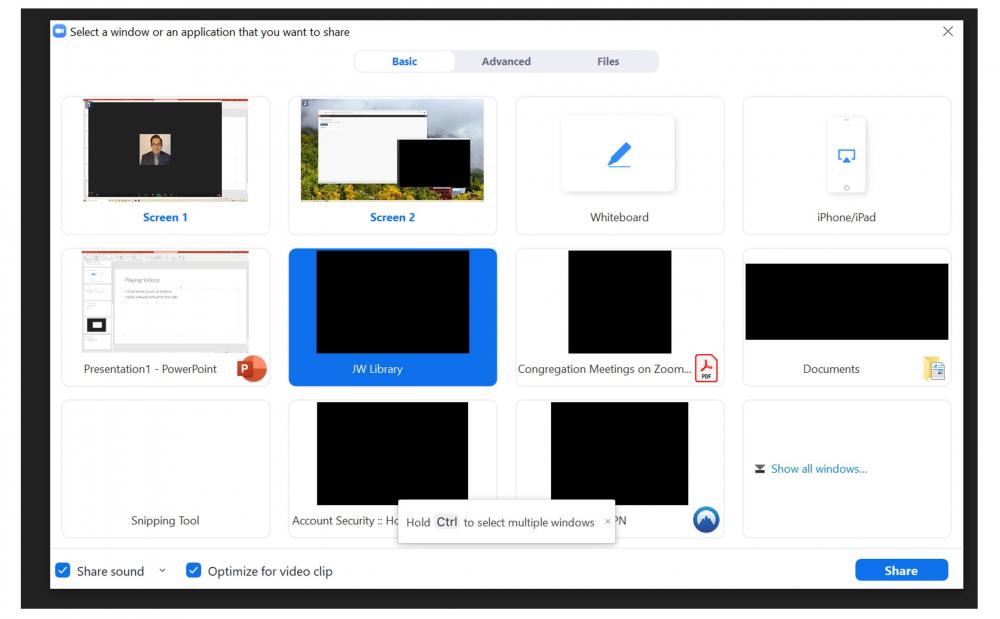
Task: Click the Zoom logo in title bar
Action: [x=59, y=32]
